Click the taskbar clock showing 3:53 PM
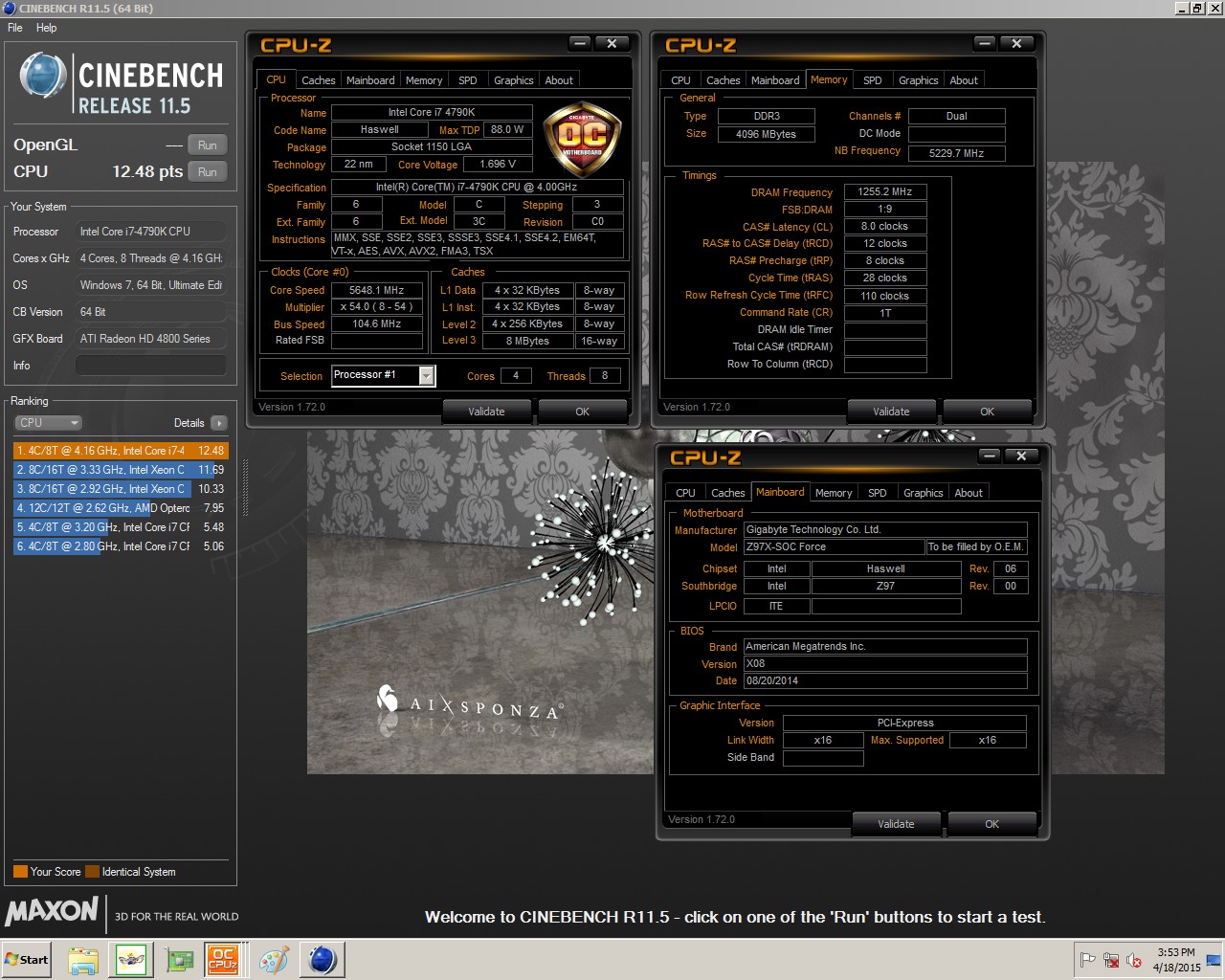This screenshot has height=980, width=1225. pos(1176,960)
